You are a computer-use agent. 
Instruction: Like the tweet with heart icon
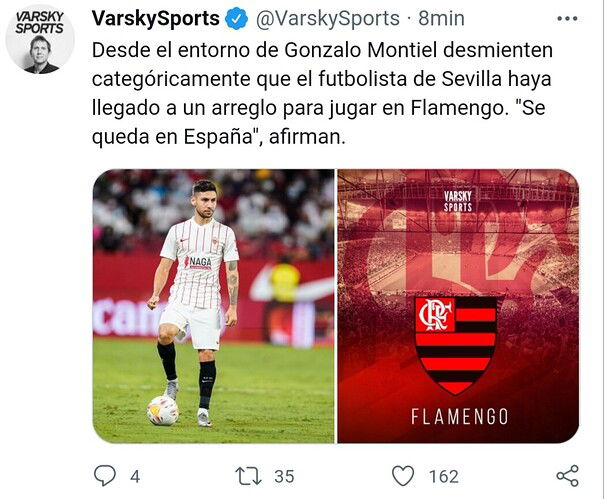tap(403, 476)
